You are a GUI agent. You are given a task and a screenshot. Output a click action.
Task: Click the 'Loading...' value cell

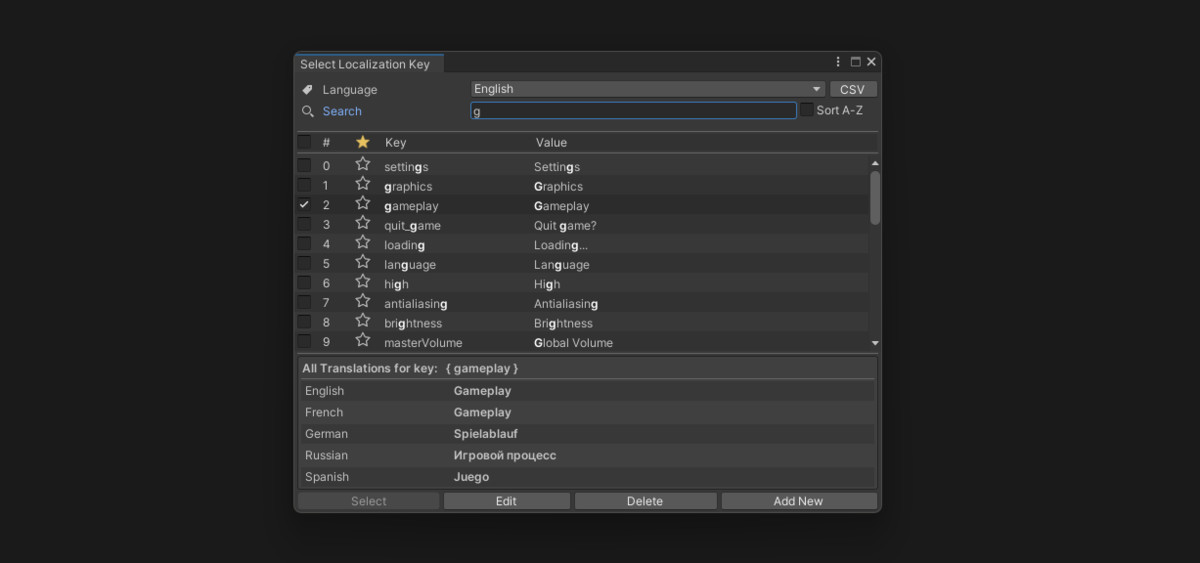click(x=560, y=245)
